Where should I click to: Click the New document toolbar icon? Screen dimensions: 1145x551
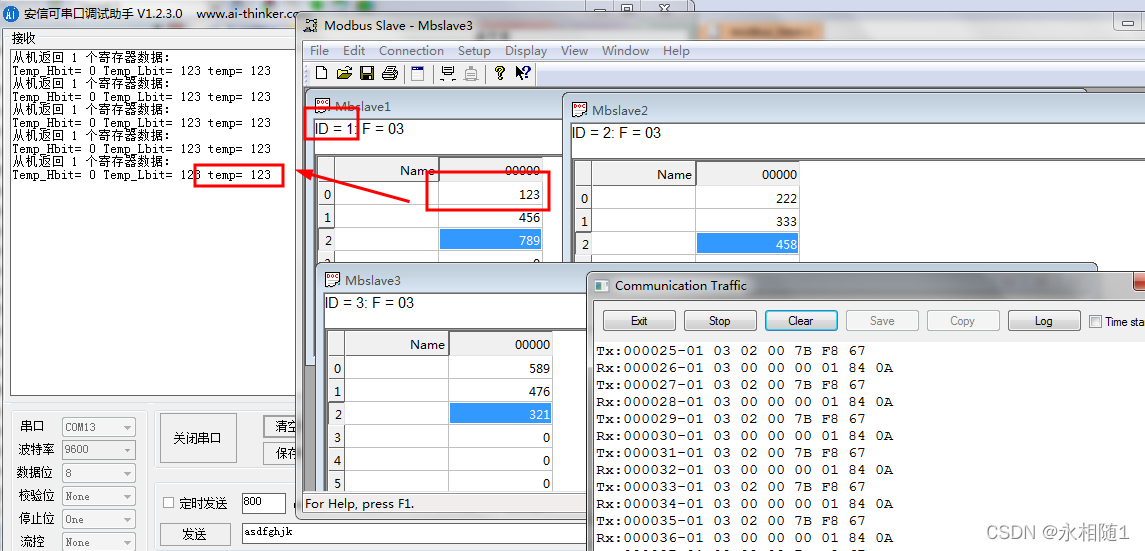point(321,73)
